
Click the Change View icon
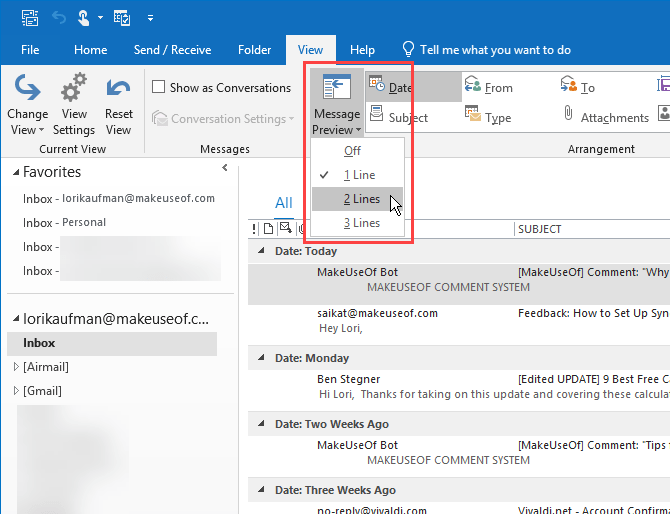[28, 88]
